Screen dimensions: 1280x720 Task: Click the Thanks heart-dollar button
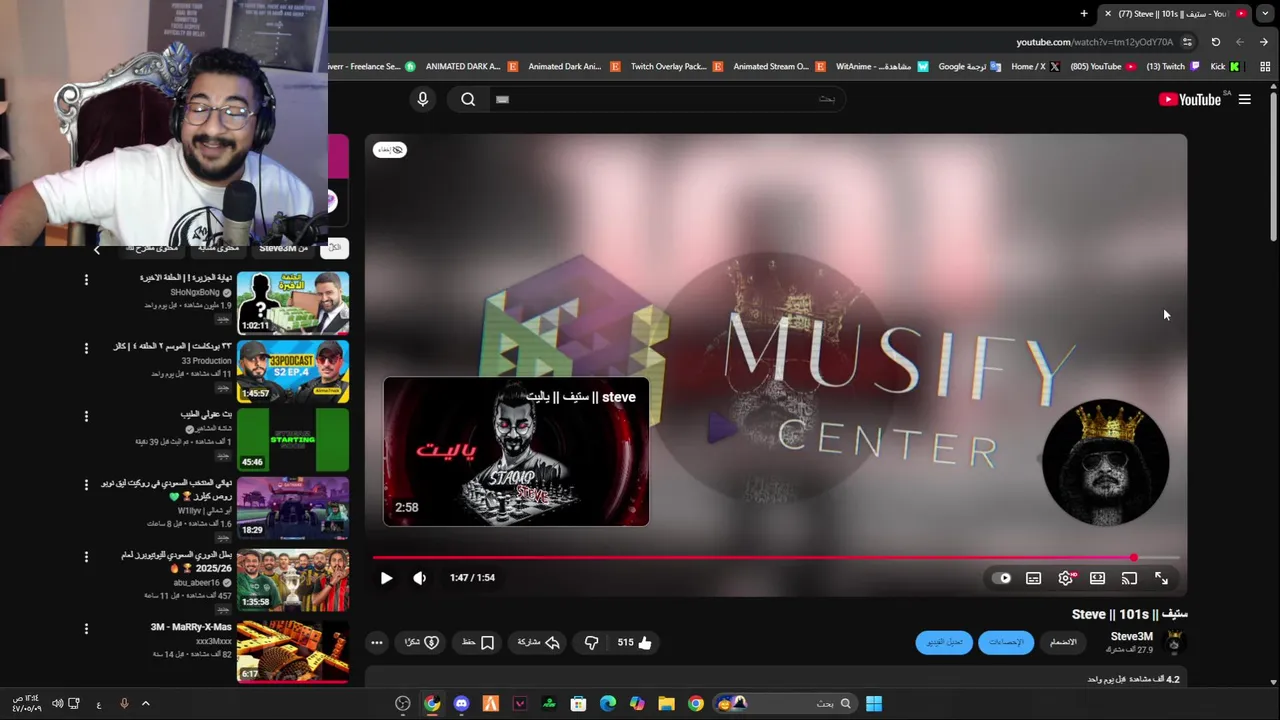click(x=421, y=643)
